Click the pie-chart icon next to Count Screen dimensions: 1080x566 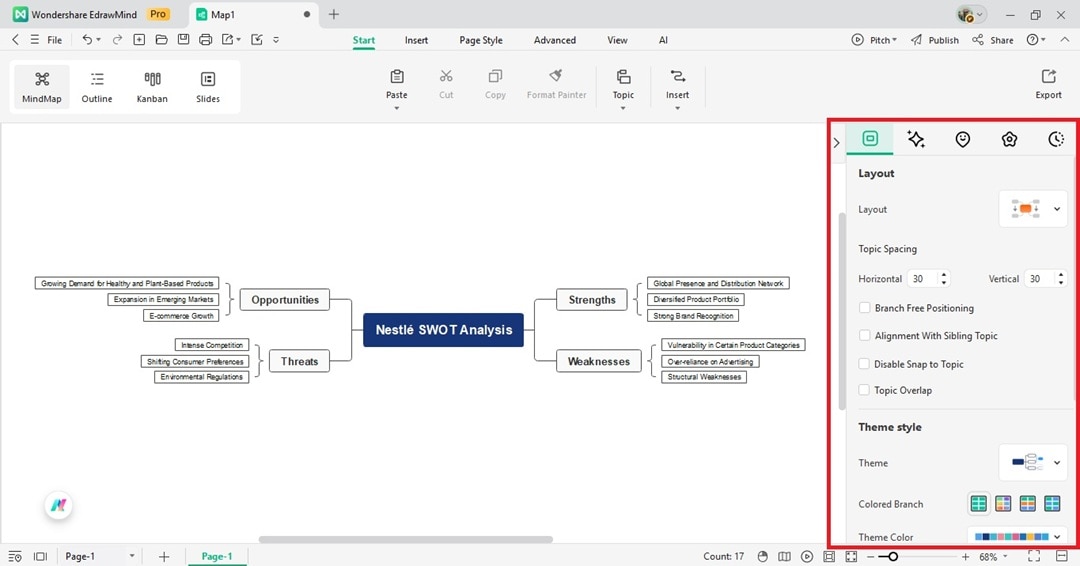[x=762, y=556]
